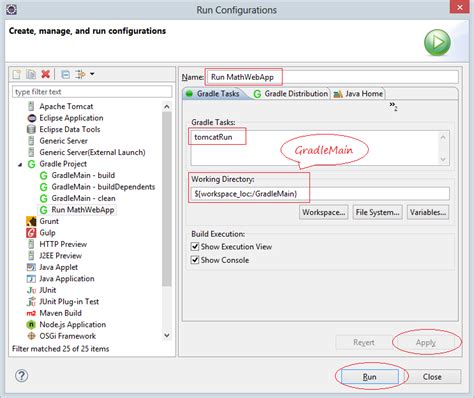Click the Gradle icon next to Run MathWebApp
This screenshot has width=474, height=398.
(x=43, y=210)
